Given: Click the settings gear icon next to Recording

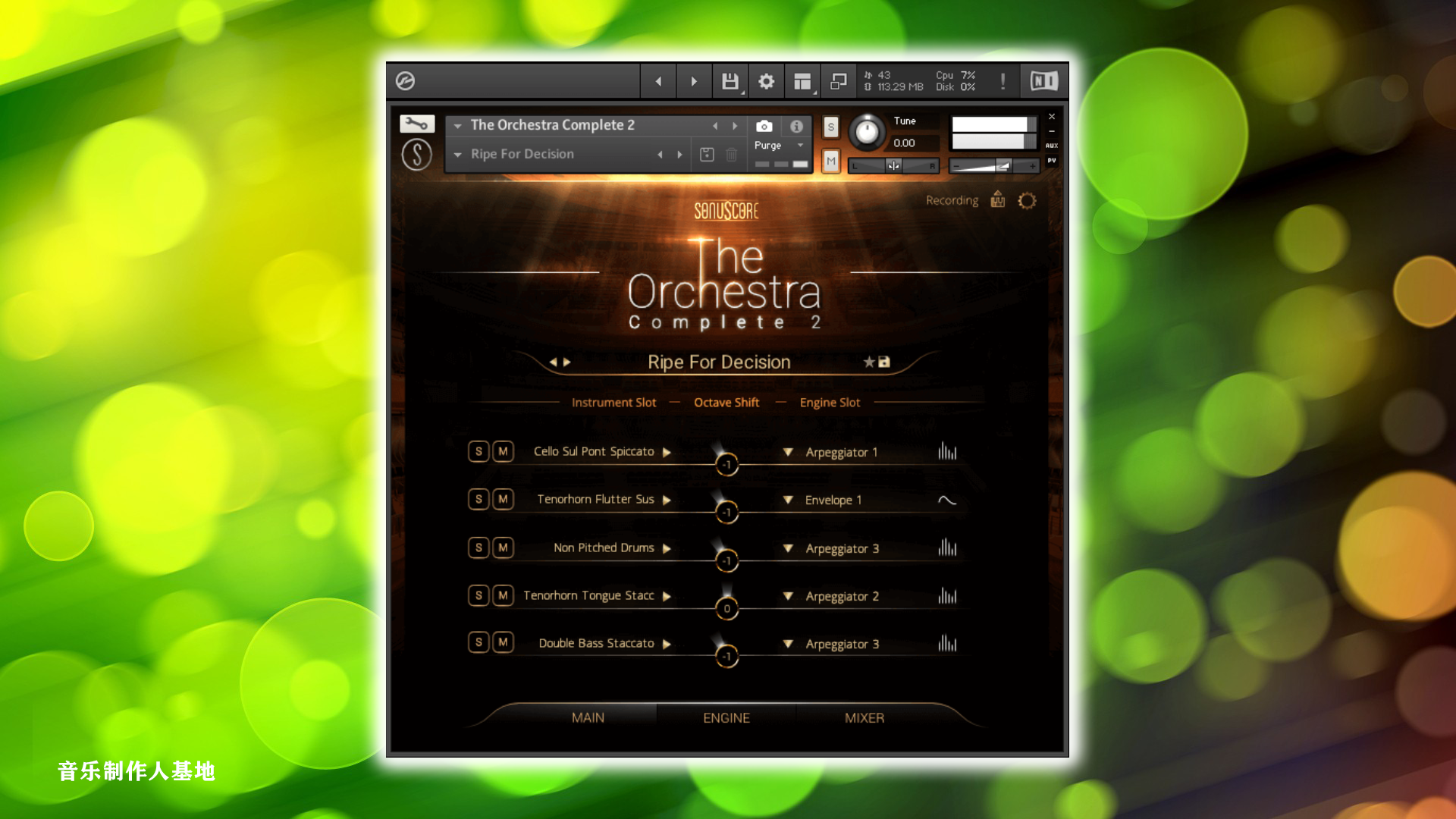Looking at the screenshot, I should [x=1027, y=200].
